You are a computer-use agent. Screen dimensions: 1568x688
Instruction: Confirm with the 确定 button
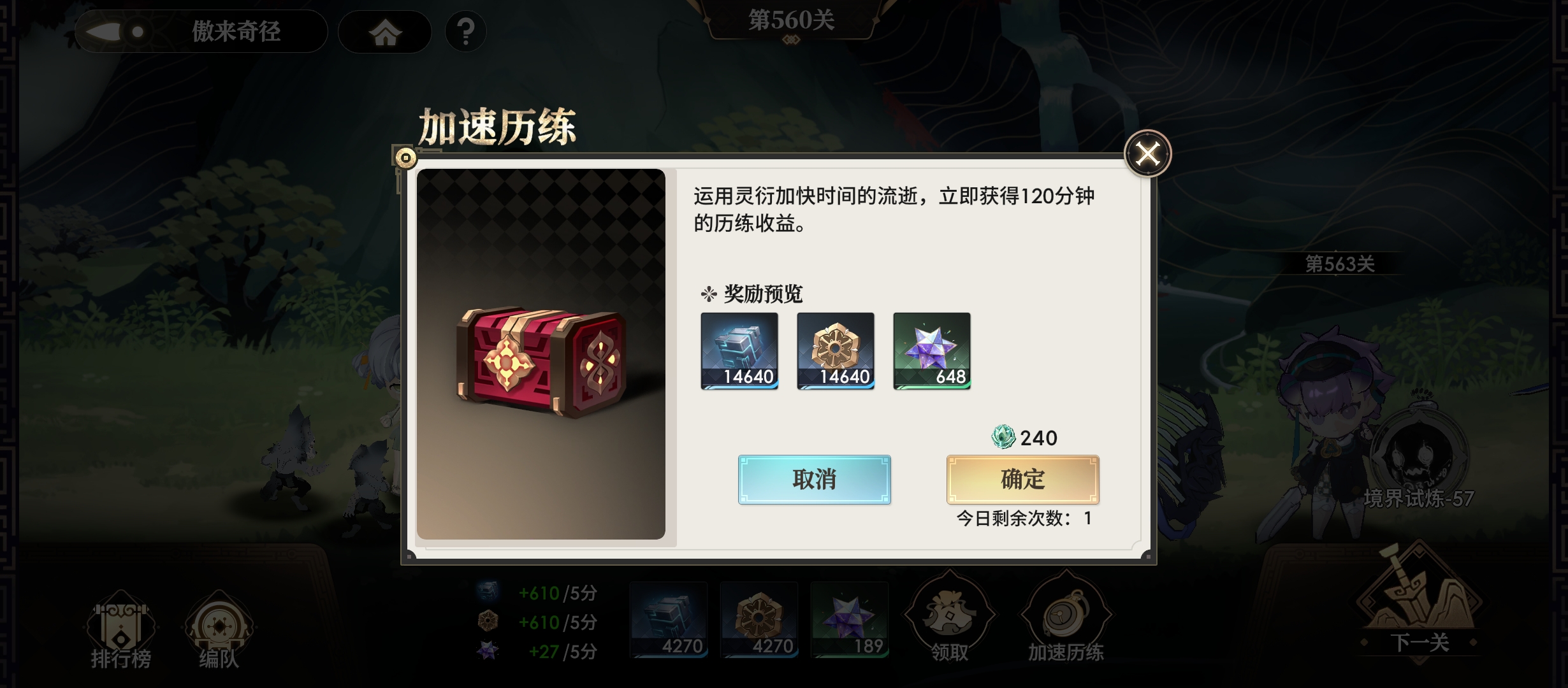[1022, 480]
